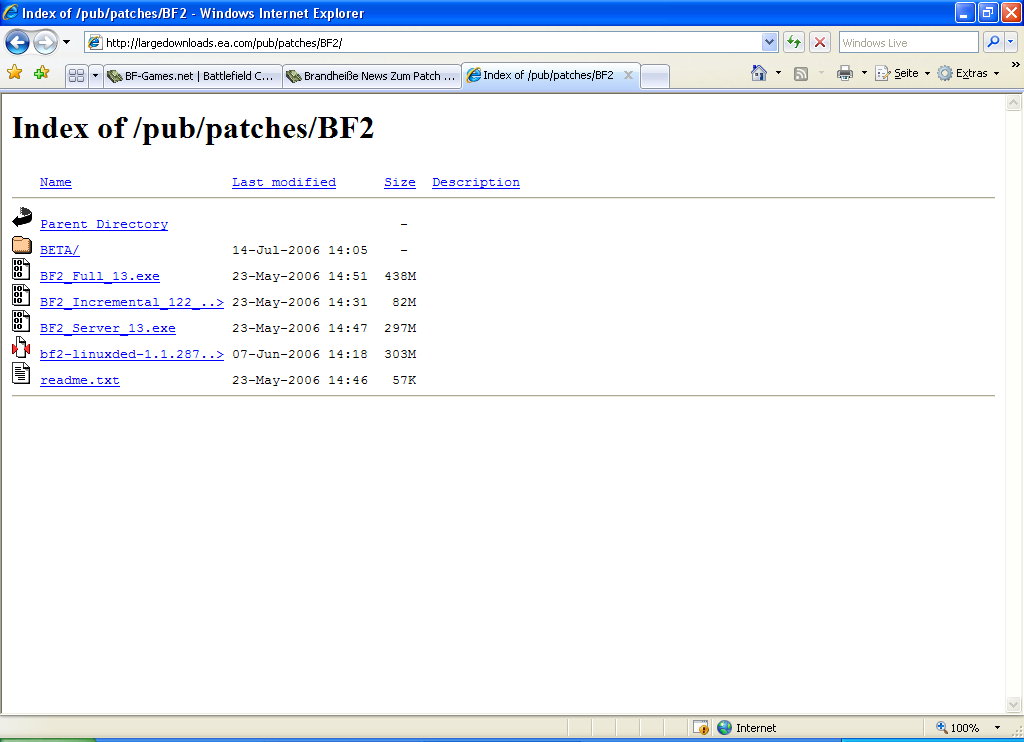Viewport: 1024px width, 742px height.
Task: Click the Print icon
Action: 845,73
